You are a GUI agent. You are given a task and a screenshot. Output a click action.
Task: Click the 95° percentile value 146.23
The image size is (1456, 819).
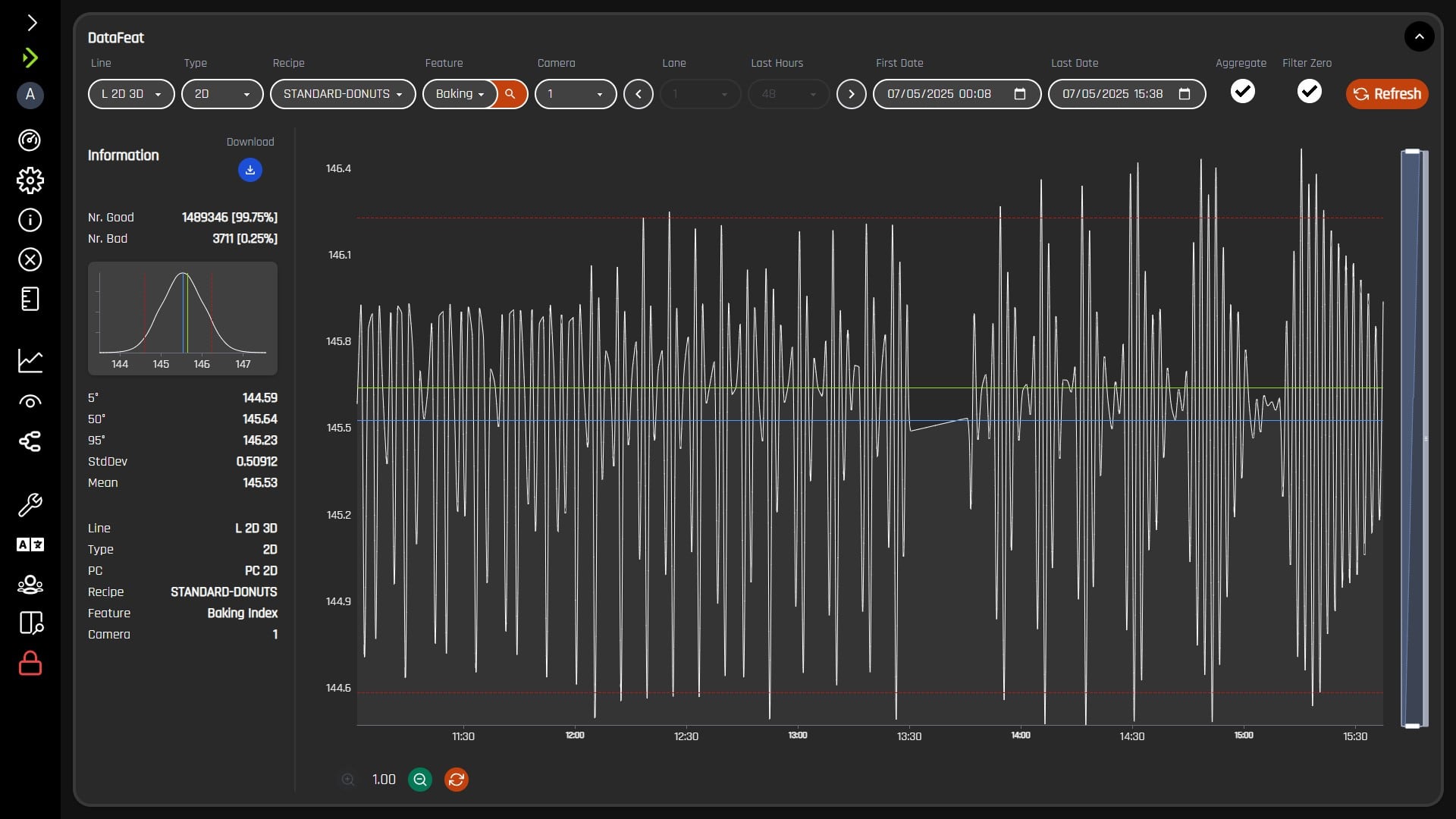(x=260, y=441)
